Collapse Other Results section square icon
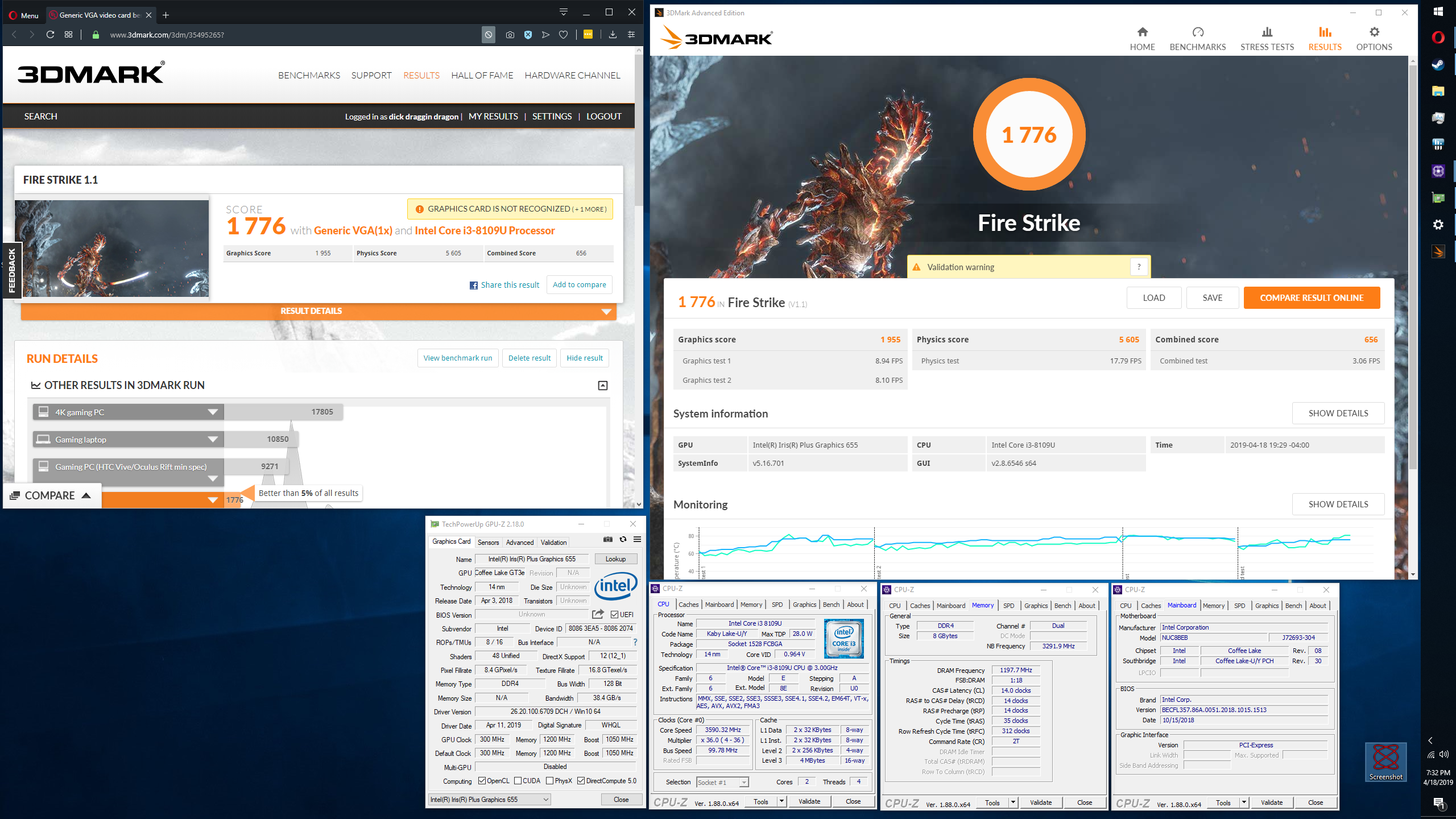 (603, 386)
